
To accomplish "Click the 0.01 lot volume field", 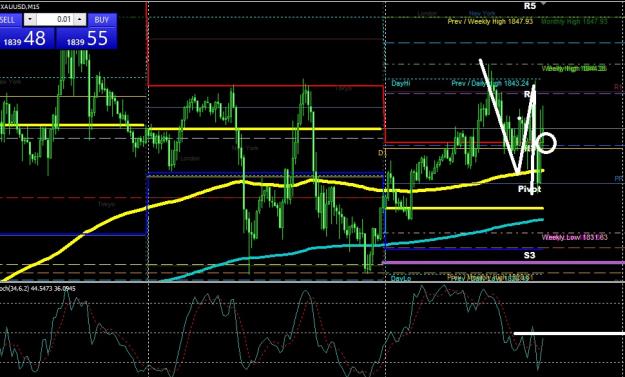I will pyautogui.click(x=55, y=20).
